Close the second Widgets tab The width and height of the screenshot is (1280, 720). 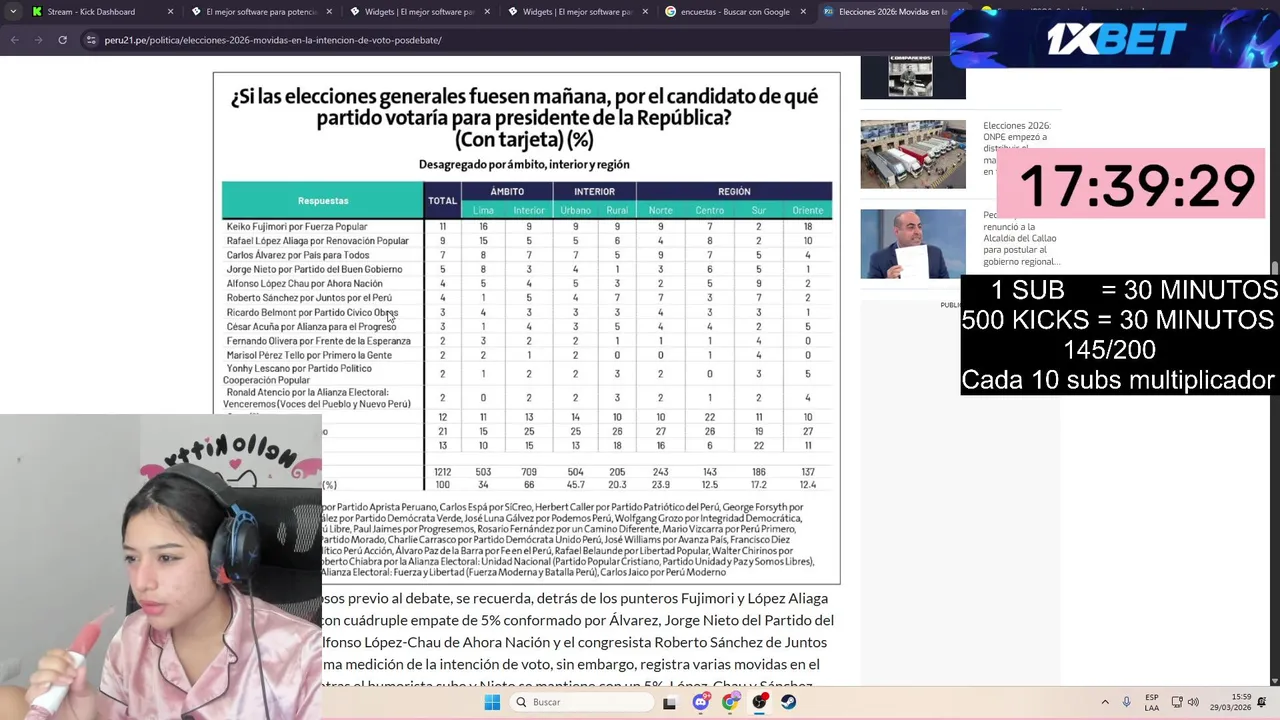(x=645, y=12)
